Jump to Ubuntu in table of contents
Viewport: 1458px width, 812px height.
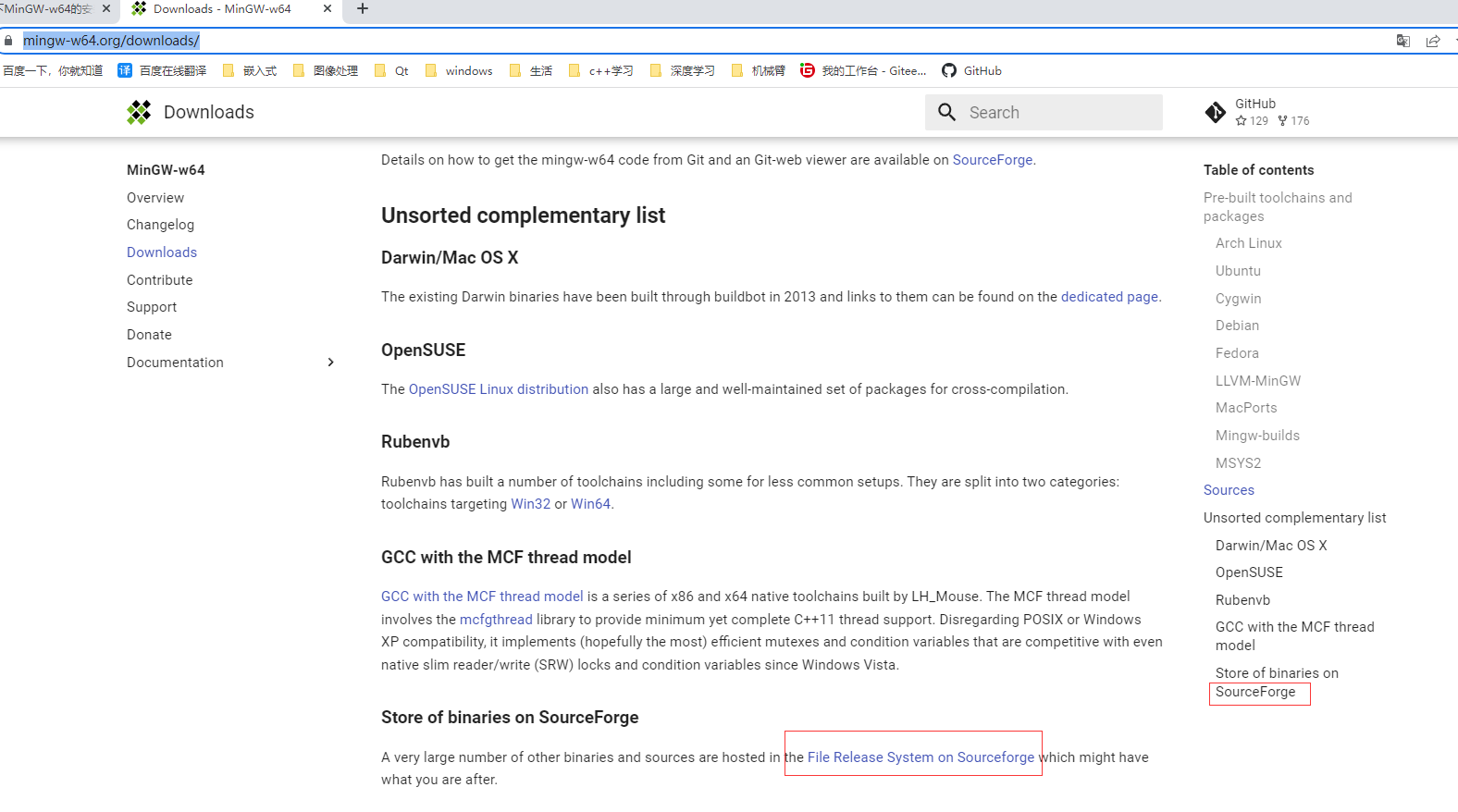point(1238,271)
